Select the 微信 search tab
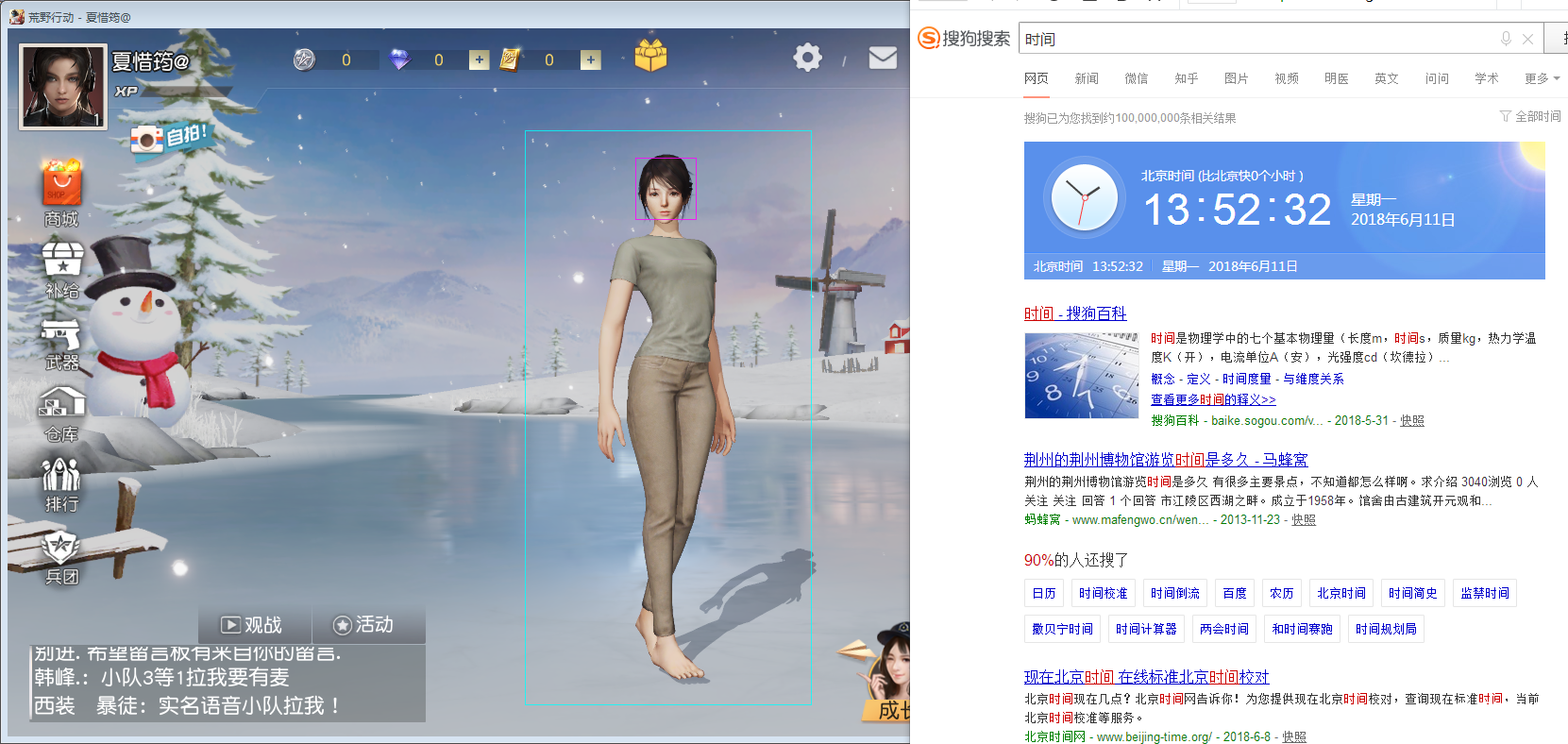Viewport: 1568px width, 744px height. coord(1137,78)
